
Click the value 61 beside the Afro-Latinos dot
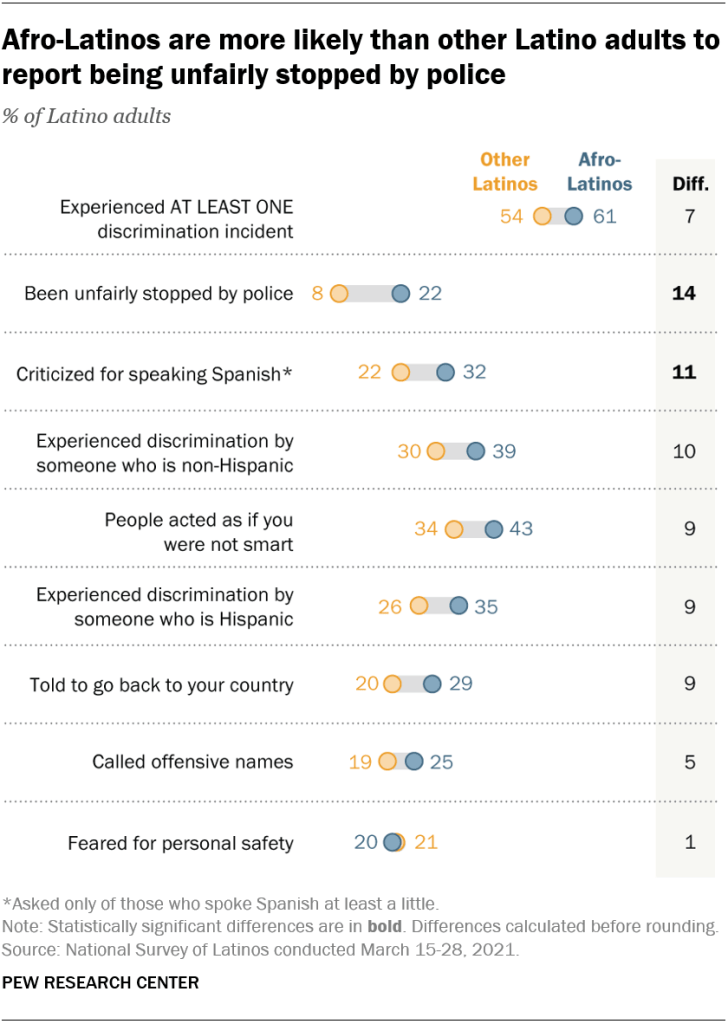pyautogui.click(x=604, y=216)
